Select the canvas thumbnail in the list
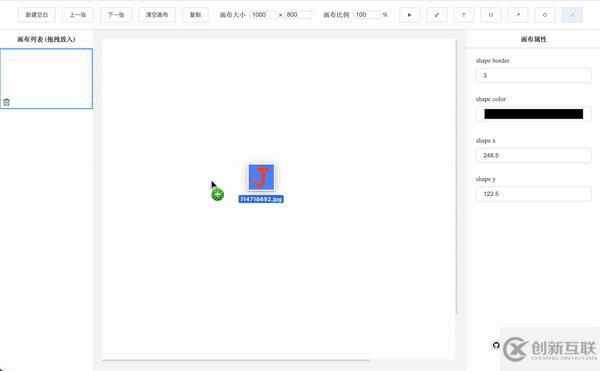This screenshot has width=600, height=371. pyautogui.click(x=46, y=78)
